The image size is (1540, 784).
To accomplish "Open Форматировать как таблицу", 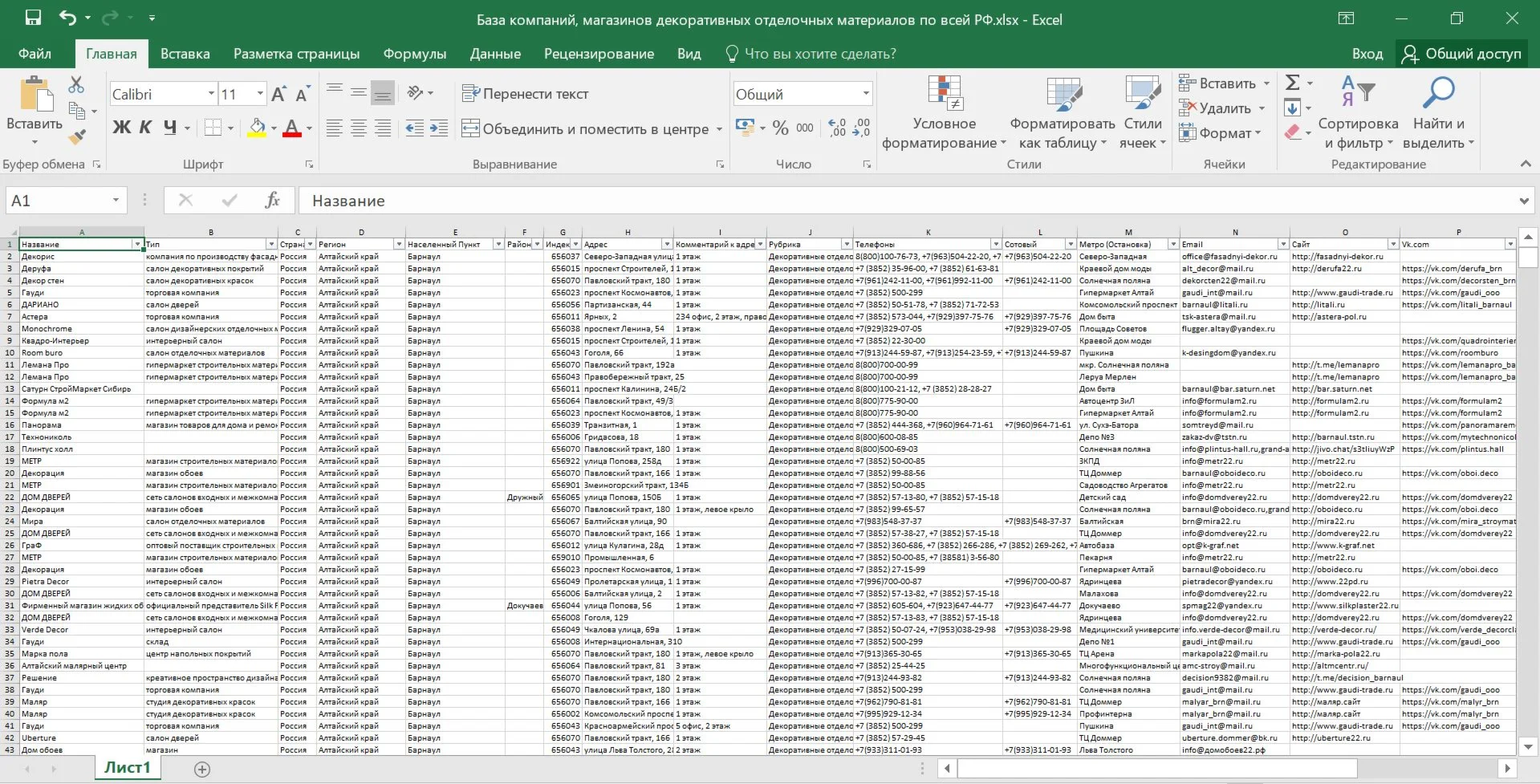I will (x=1063, y=112).
